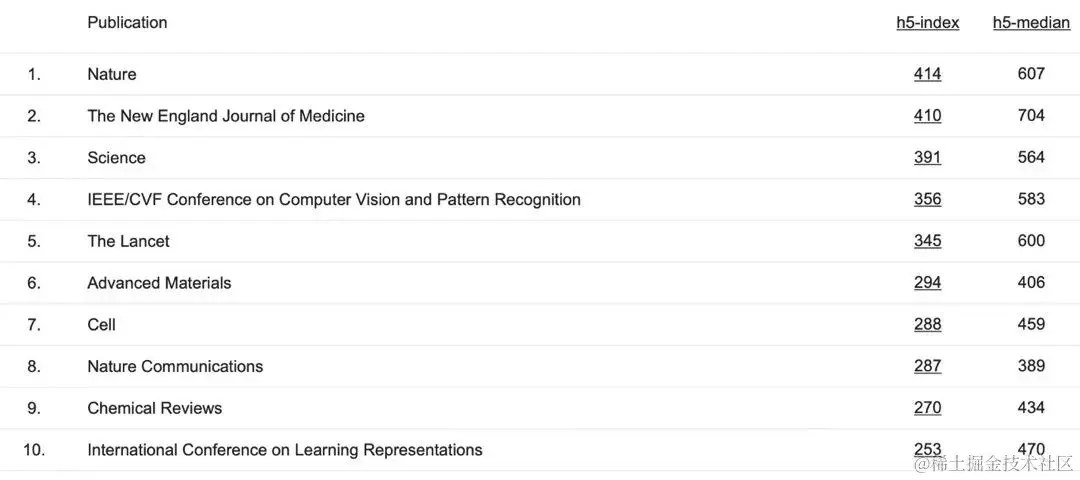This screenshot has height=480, width=1080.
Task: Open the h5-median column header link
Action: coord(1031,23)
